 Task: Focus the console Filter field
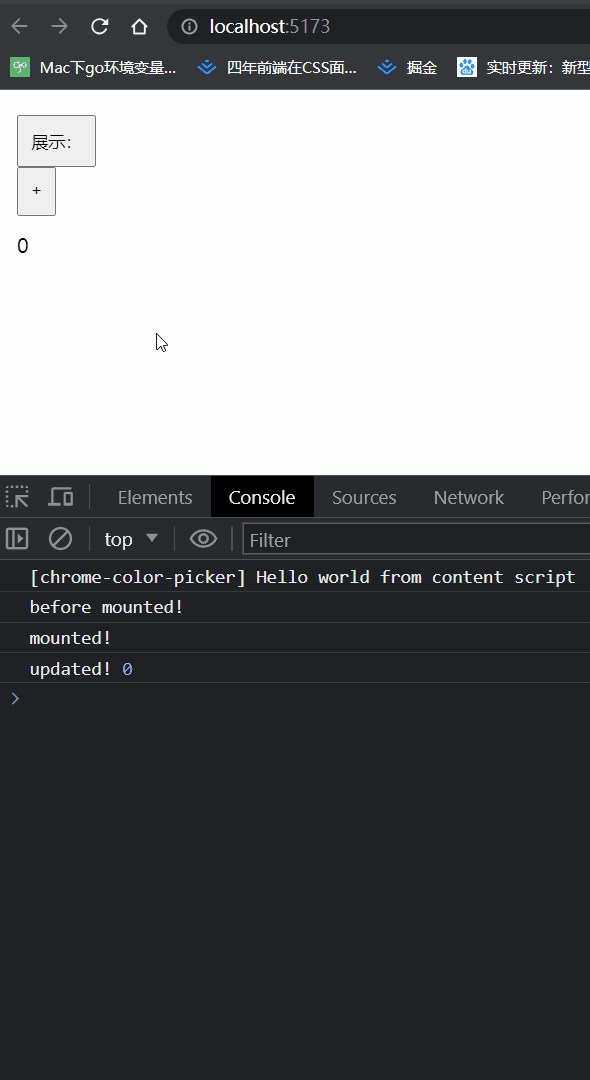417,539
